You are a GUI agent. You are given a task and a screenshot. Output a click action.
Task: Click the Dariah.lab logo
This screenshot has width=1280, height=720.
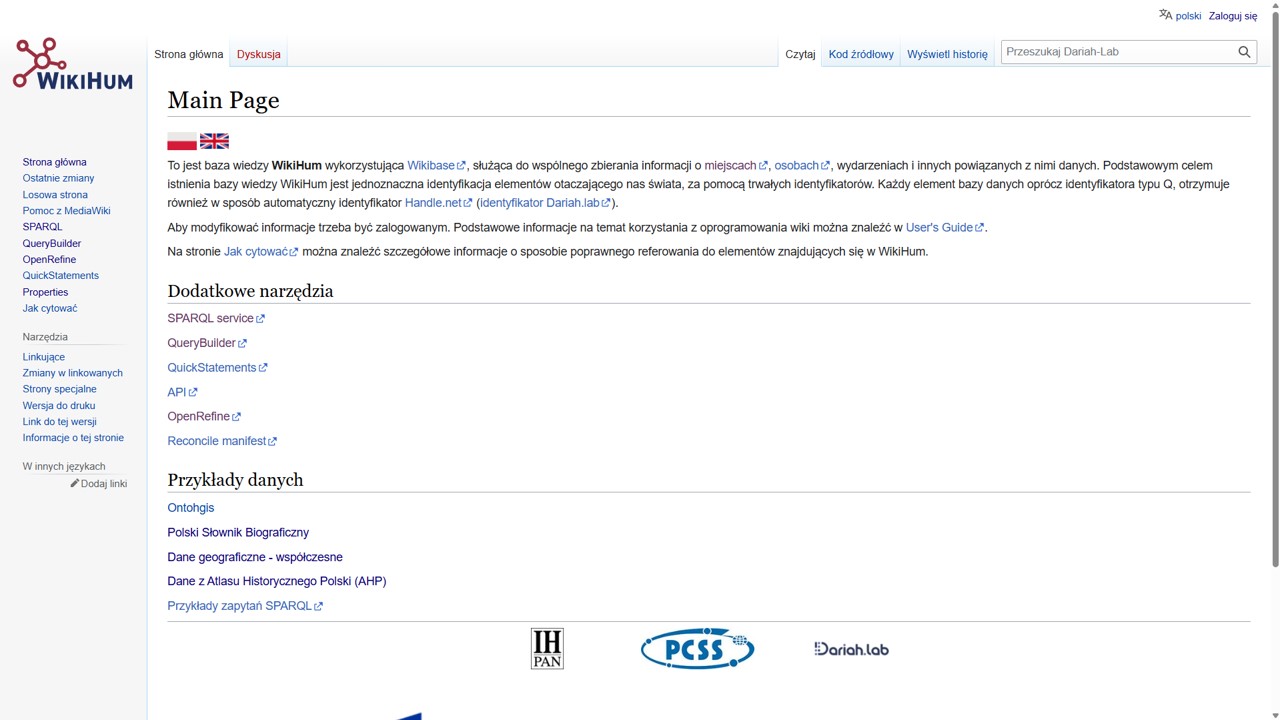[x=851, y=649]
